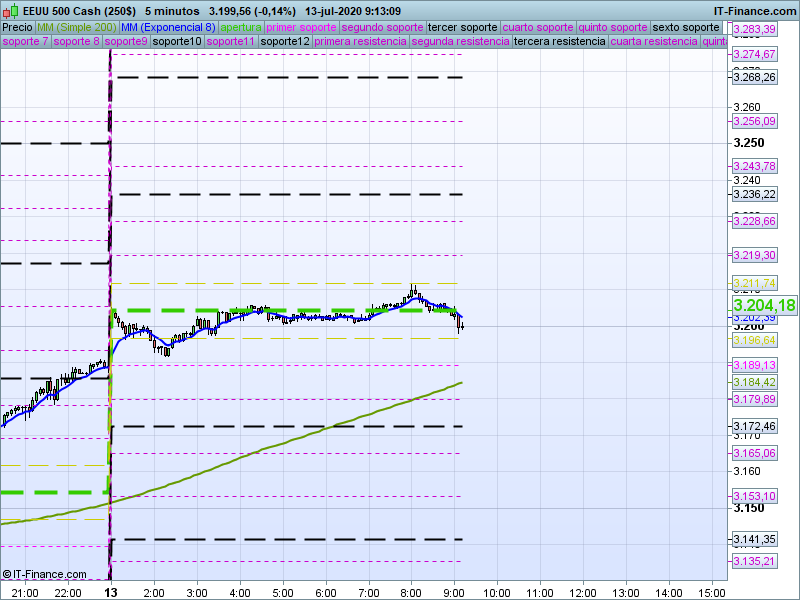Select the sexto soporte label

coord(685,27)
